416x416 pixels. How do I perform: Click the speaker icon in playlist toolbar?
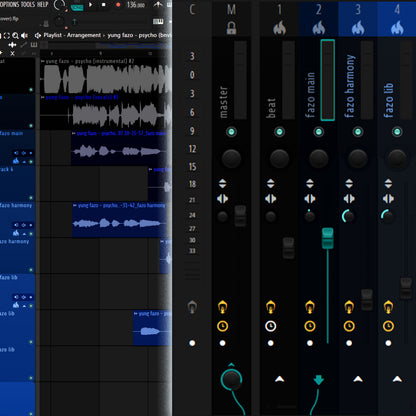point(24,35)
